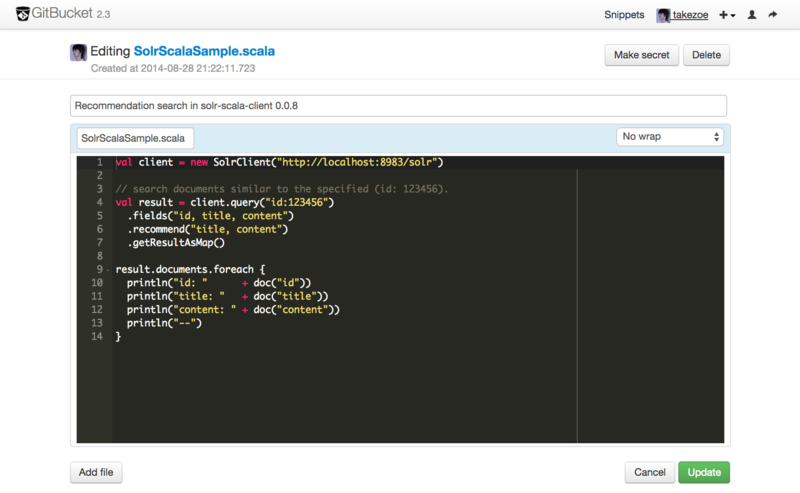Click the .fields("id, title, content") line

click(211, 215)
